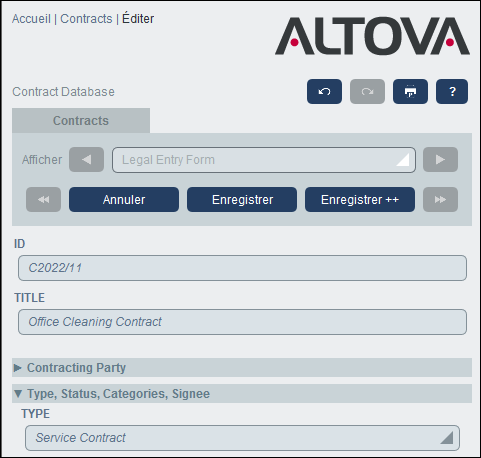Viewport: 481px width, 458px height.
Task: Select the Contracts tab
Action: 81,121
